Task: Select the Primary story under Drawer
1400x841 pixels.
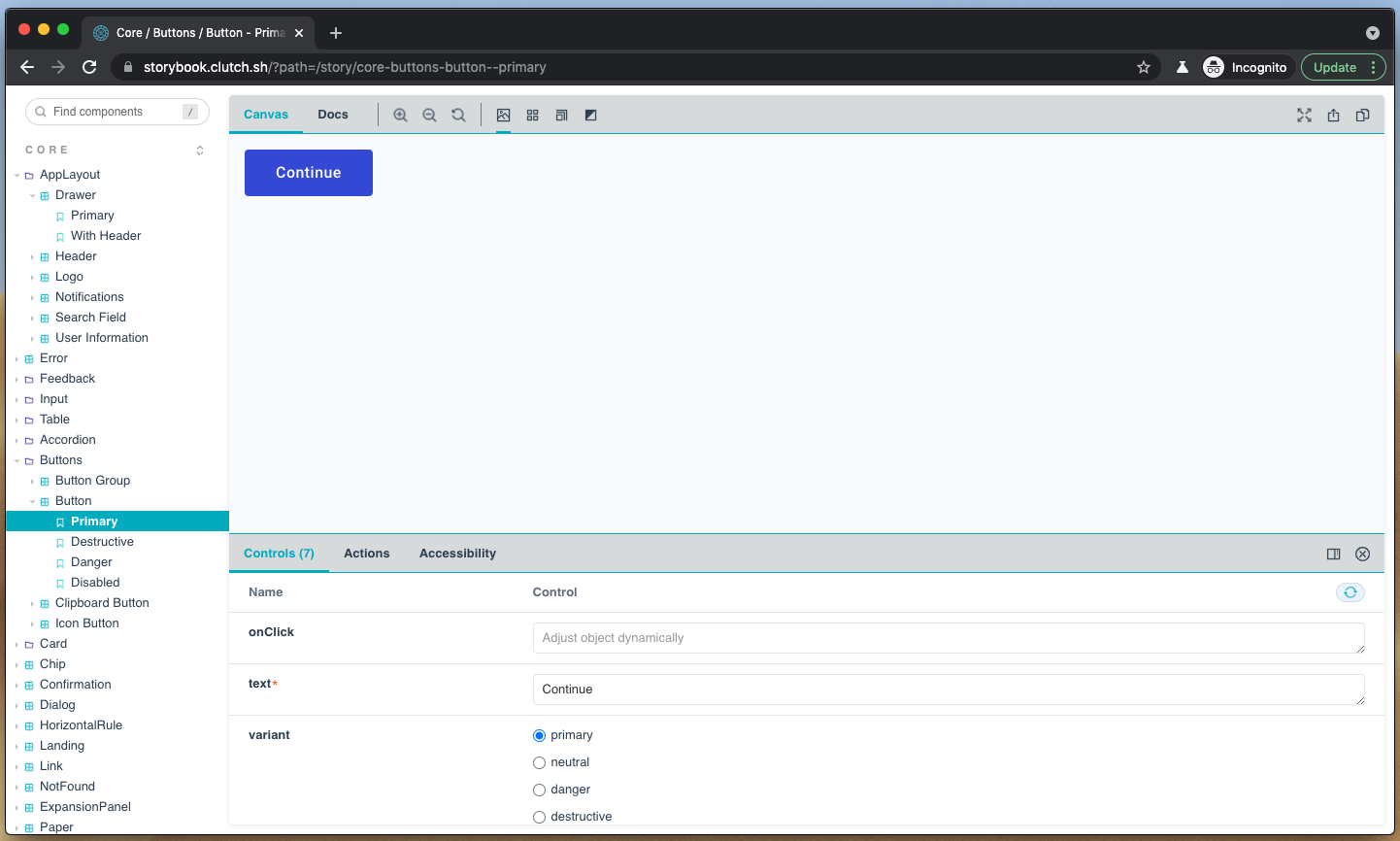Action: [92, 216]
